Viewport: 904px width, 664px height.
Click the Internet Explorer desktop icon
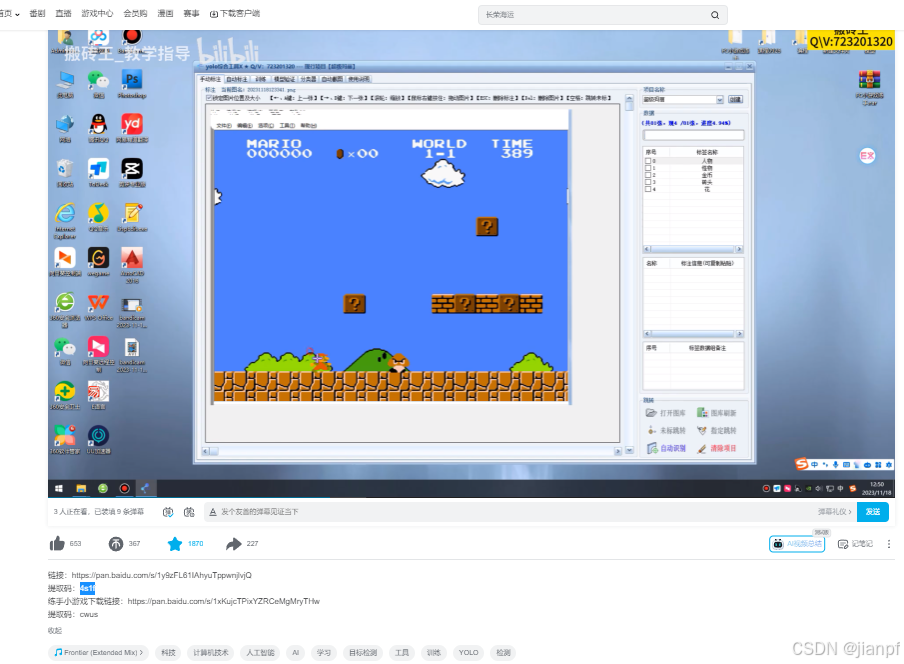coord(65,214)
